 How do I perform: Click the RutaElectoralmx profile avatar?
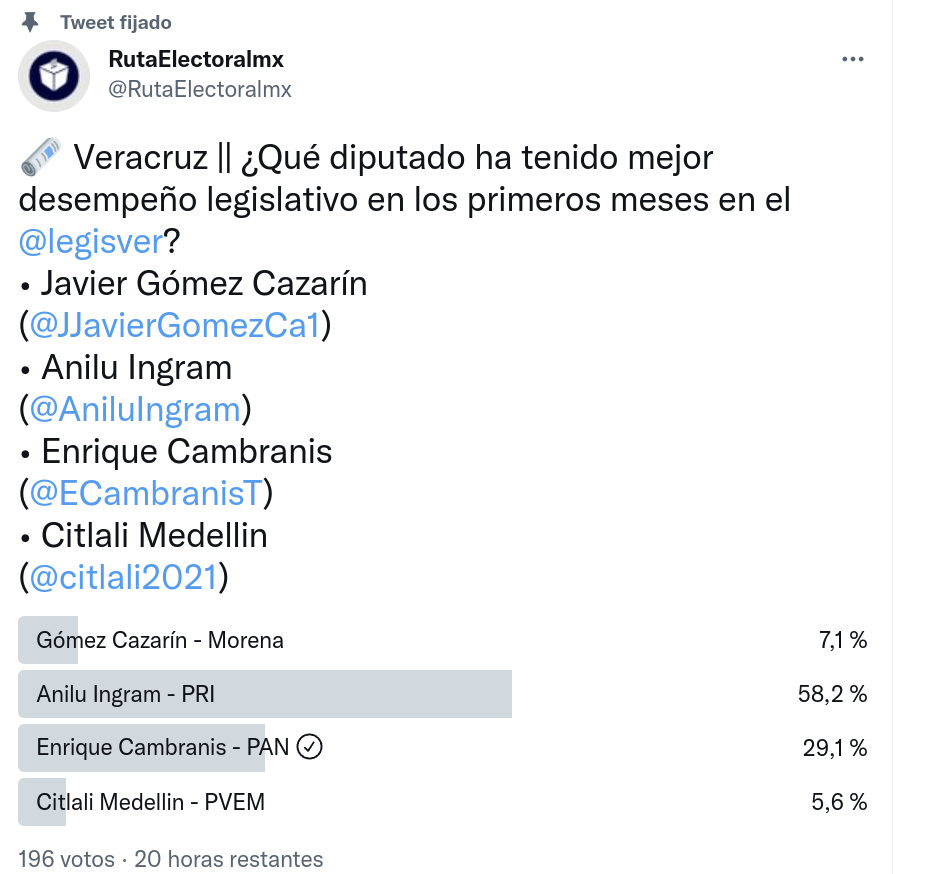pos(54,75)
